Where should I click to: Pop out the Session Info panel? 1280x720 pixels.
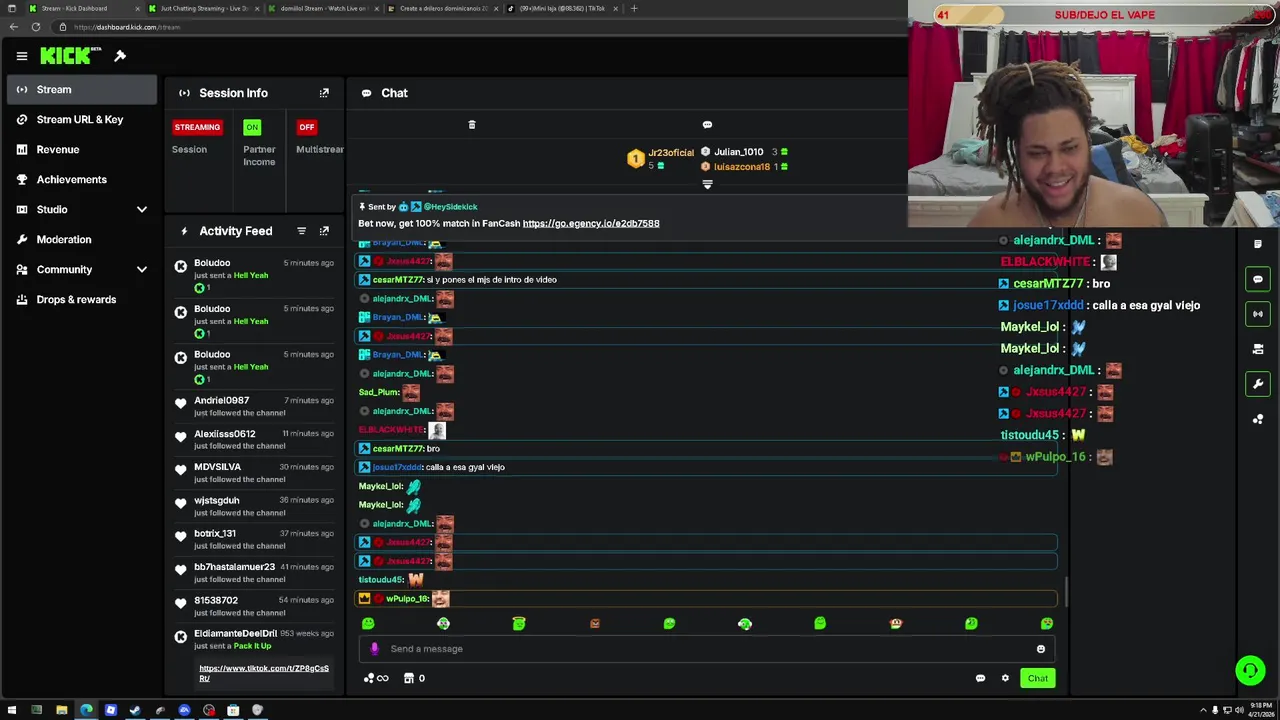point(324,93)
